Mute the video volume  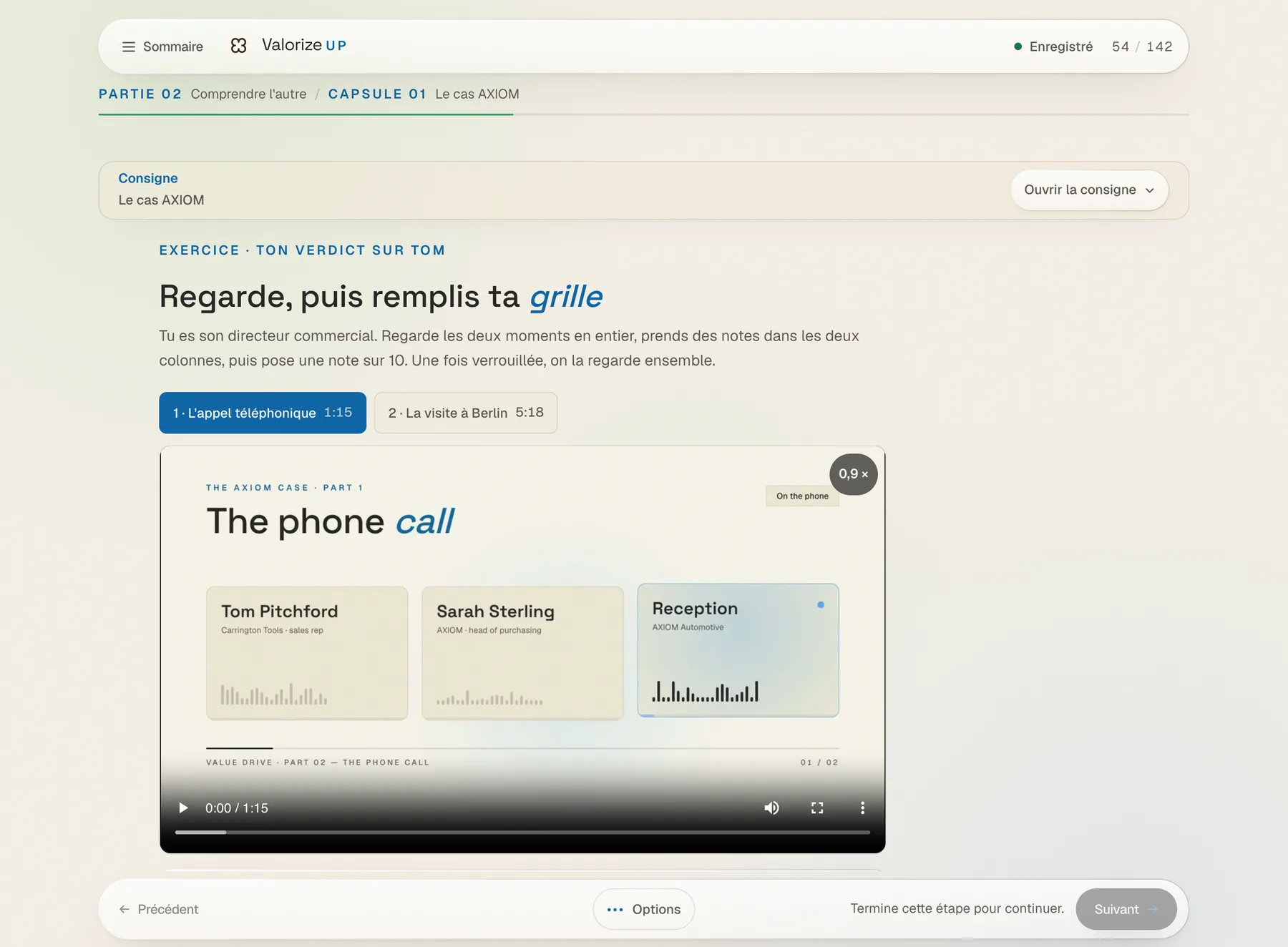pyautogui.click(x=771, y=808)
